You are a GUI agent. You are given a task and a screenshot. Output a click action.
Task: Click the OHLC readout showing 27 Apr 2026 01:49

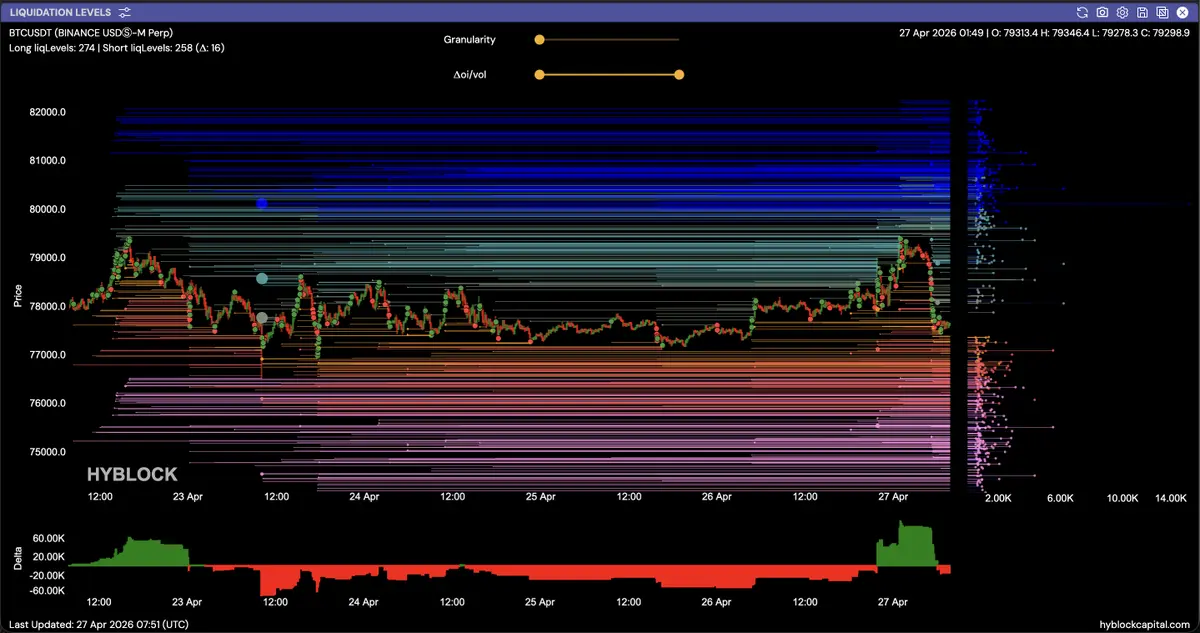click(x=1044, y=32)
